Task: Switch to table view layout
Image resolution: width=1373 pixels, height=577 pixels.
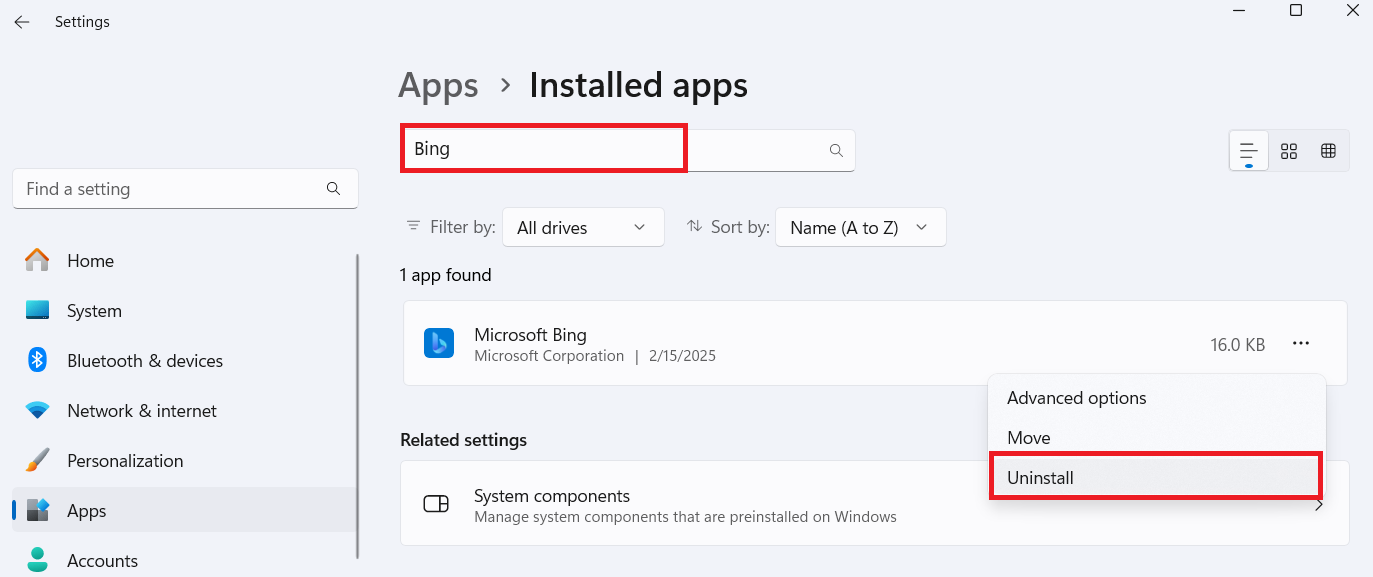Action: [x=1328, y=151]
